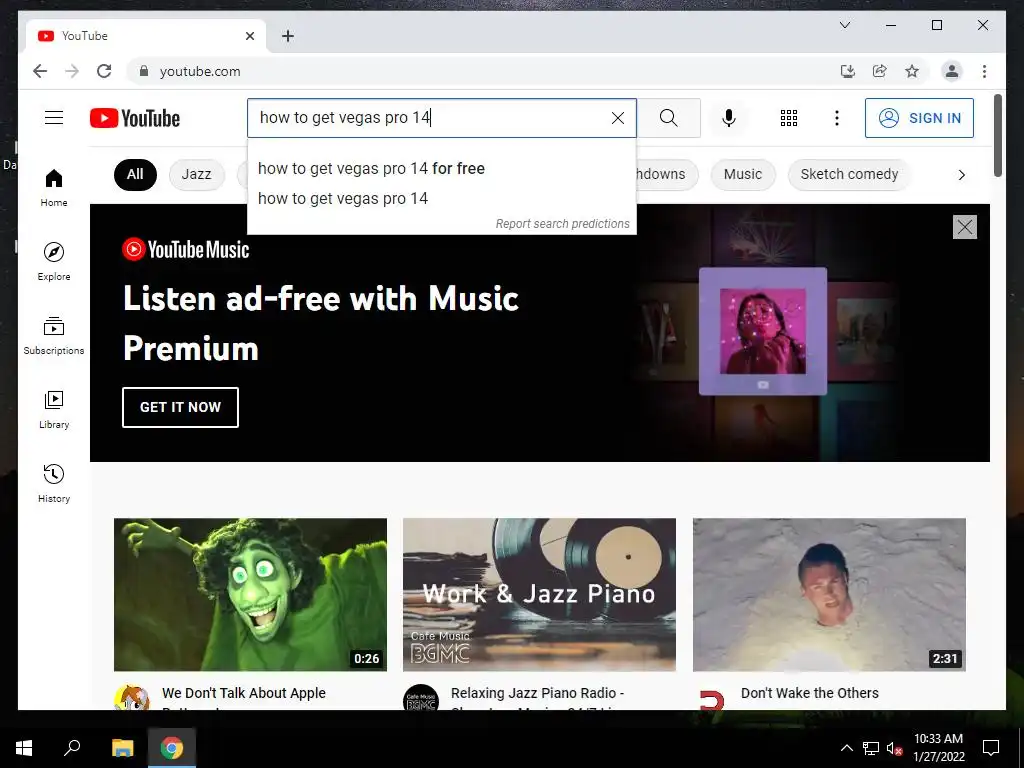Open File Explorer from taskbar
The height and width of the screenshot is (768, 1024).
(x=123, y=748)
